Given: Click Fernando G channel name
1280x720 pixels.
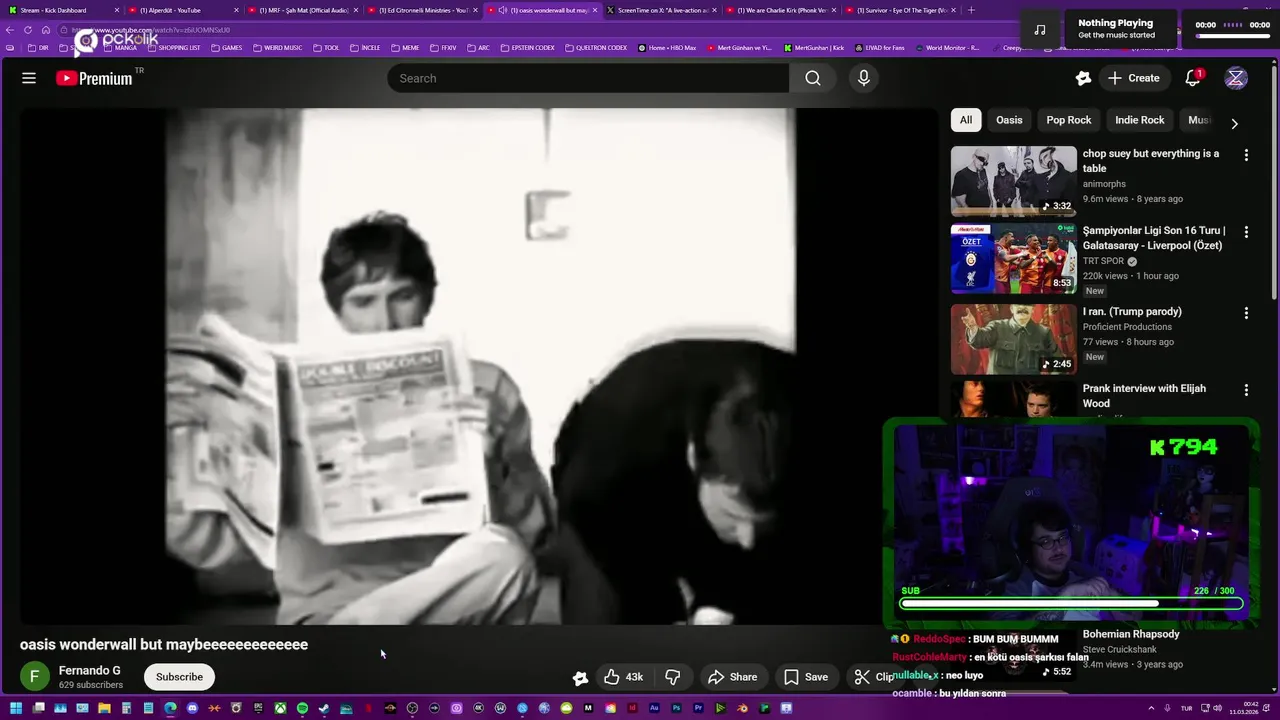Looking at the screenshot, I should [90, 670].
